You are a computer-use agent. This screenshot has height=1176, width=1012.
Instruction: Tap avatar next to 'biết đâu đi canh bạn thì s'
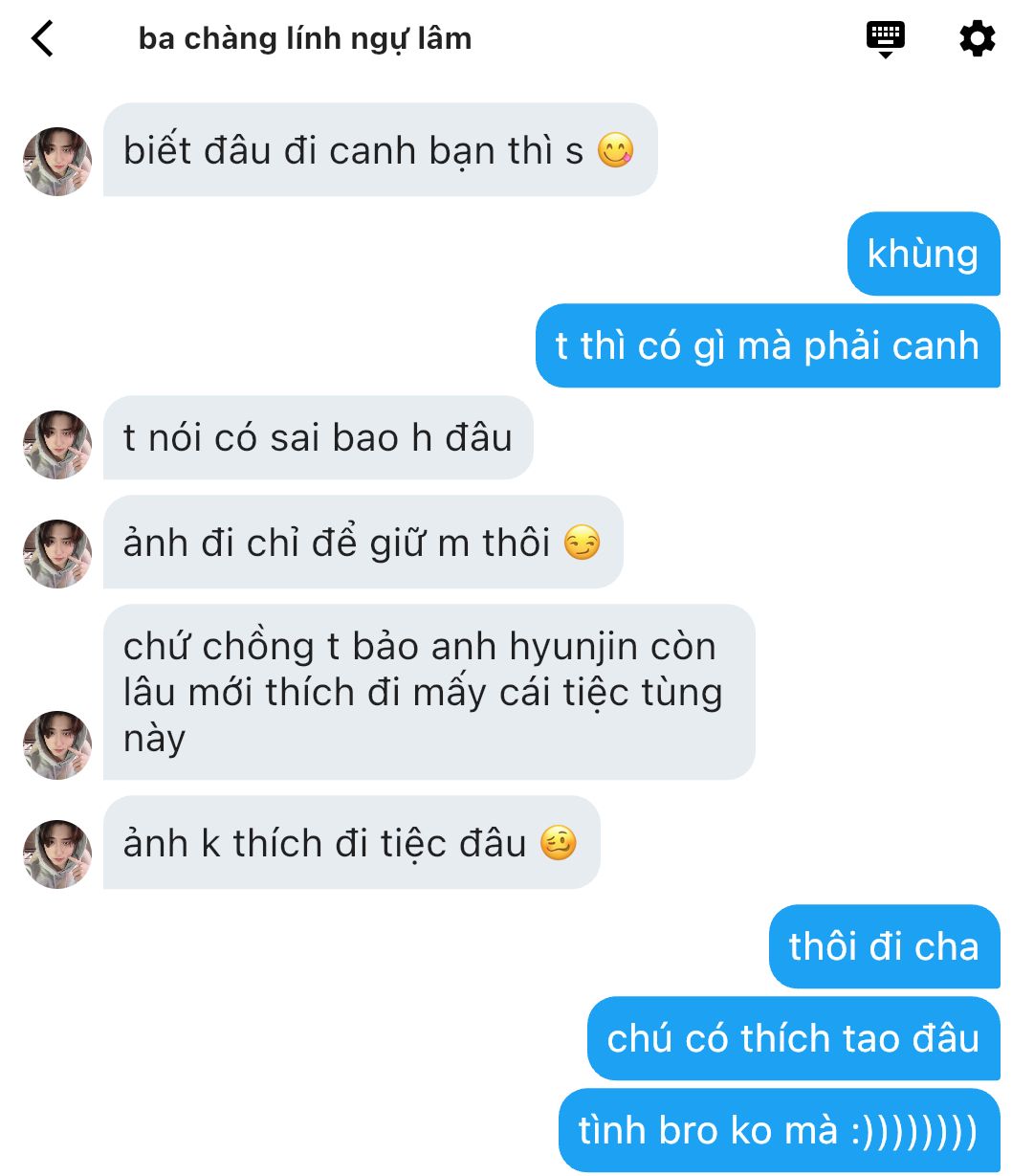(57, 161)
